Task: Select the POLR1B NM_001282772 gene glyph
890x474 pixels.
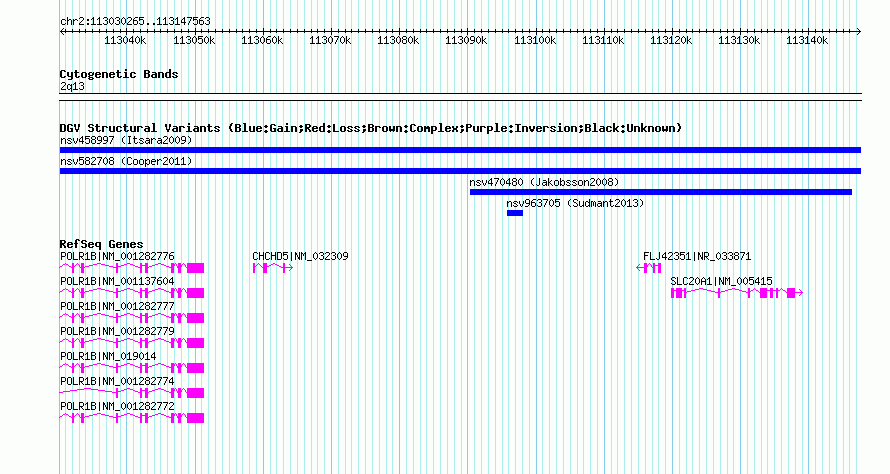Action: pos(132,418)
